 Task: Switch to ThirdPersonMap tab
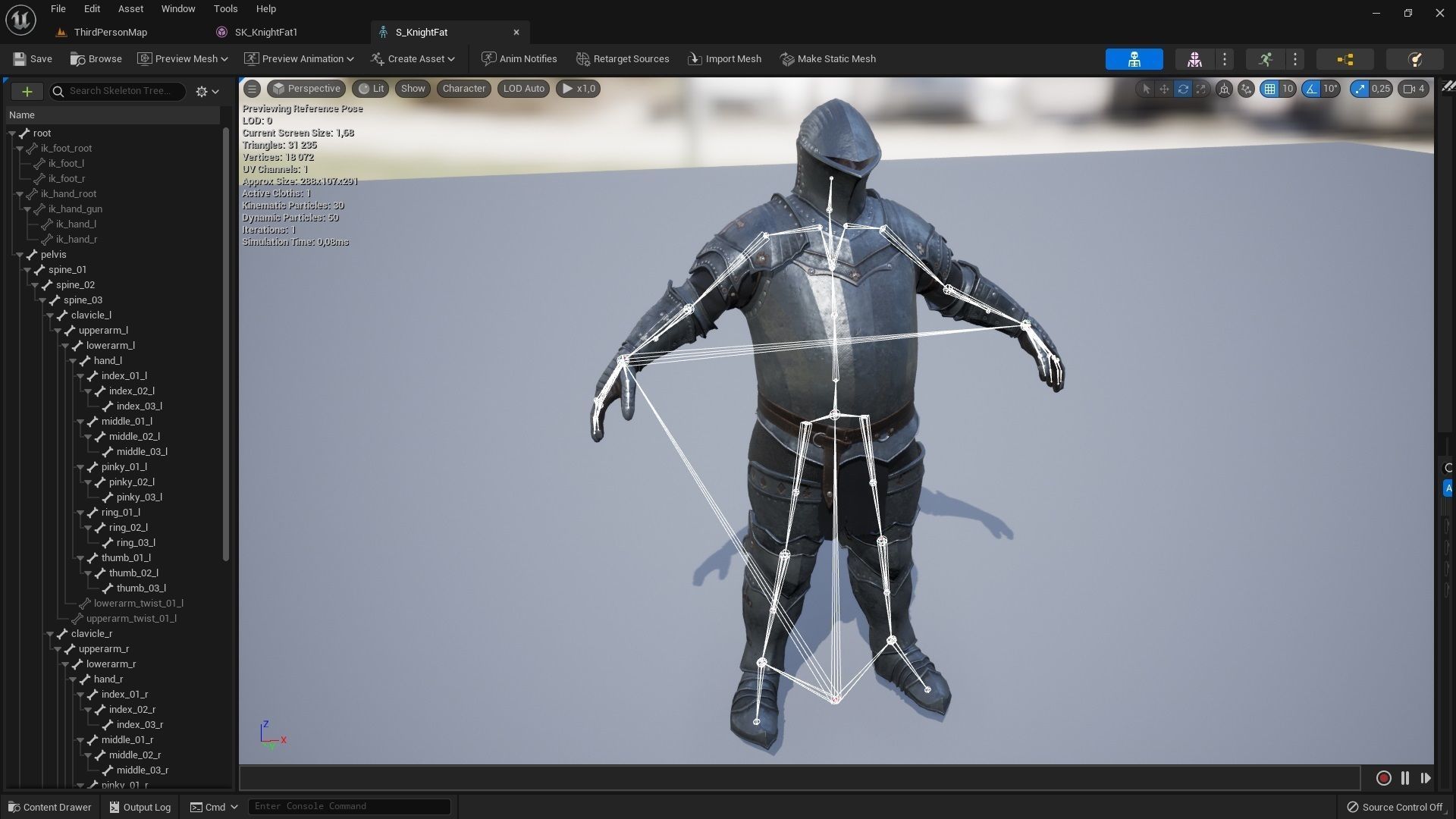click(111, 33)
